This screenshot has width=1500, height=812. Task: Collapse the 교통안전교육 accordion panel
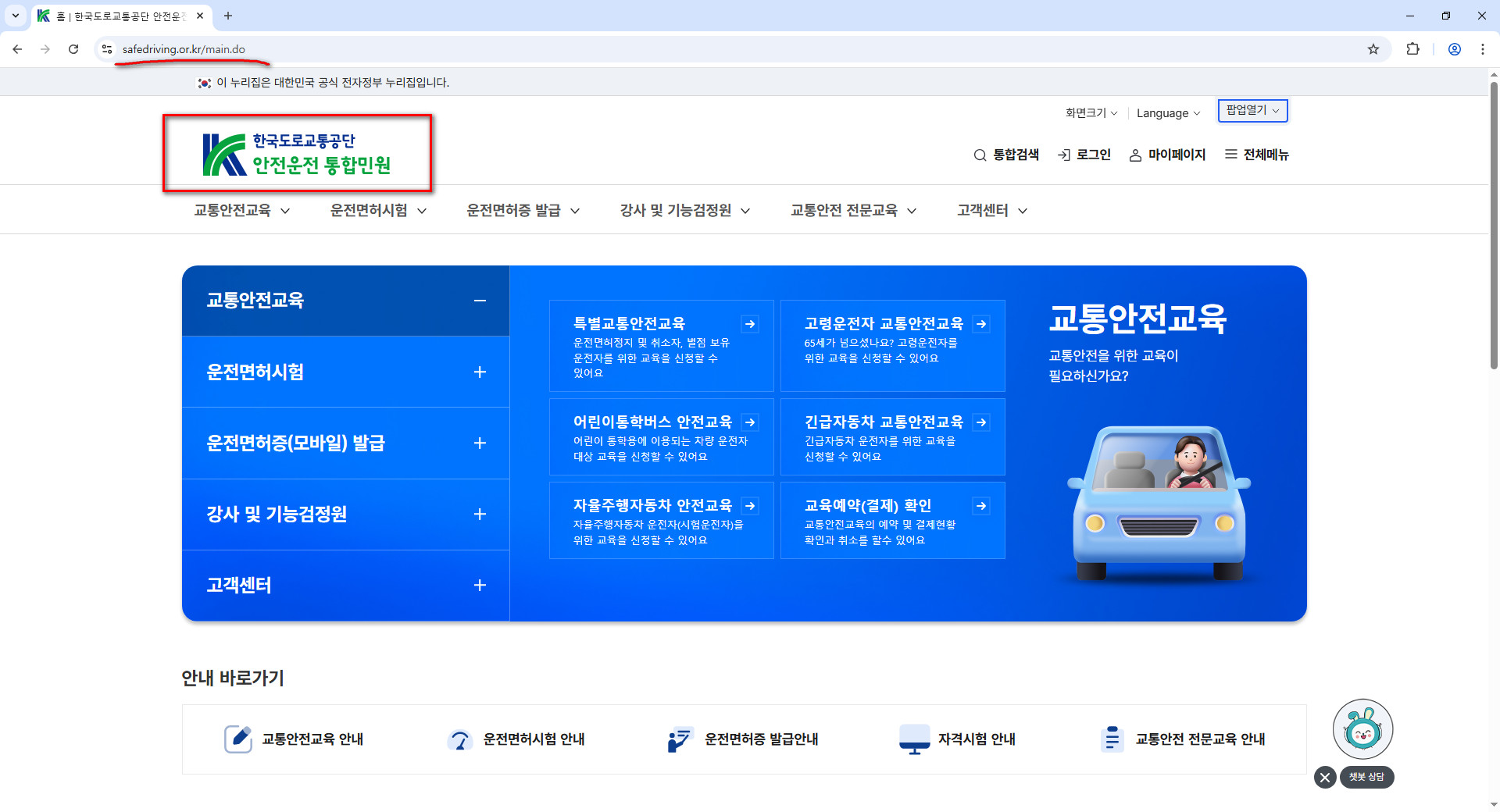tap(480, 301)
